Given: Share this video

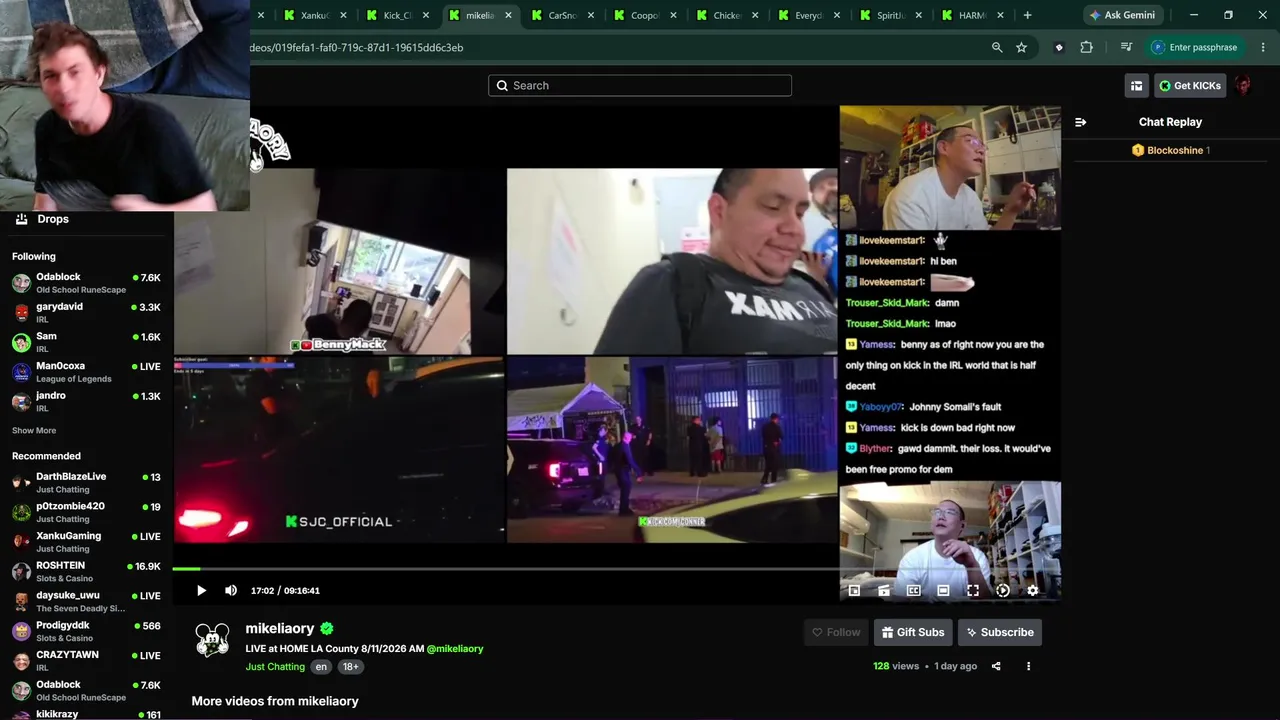Looking at the screenshot, I should 996,666.
